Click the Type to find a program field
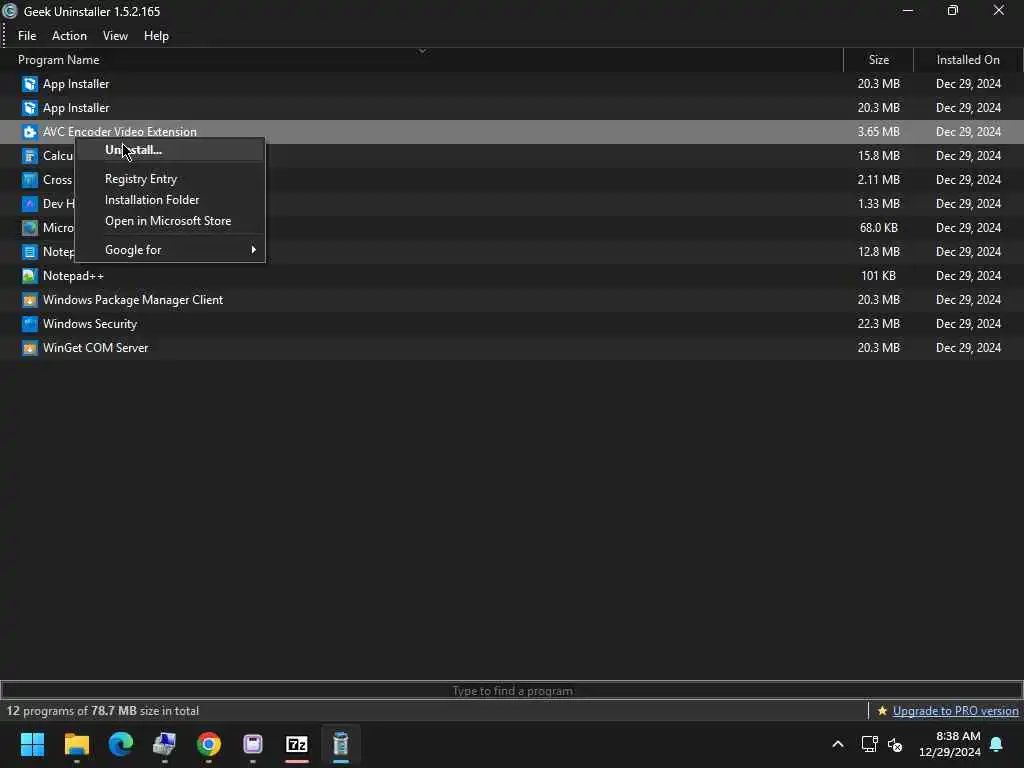Screen dimensions: 1024x768 (512, 690)
